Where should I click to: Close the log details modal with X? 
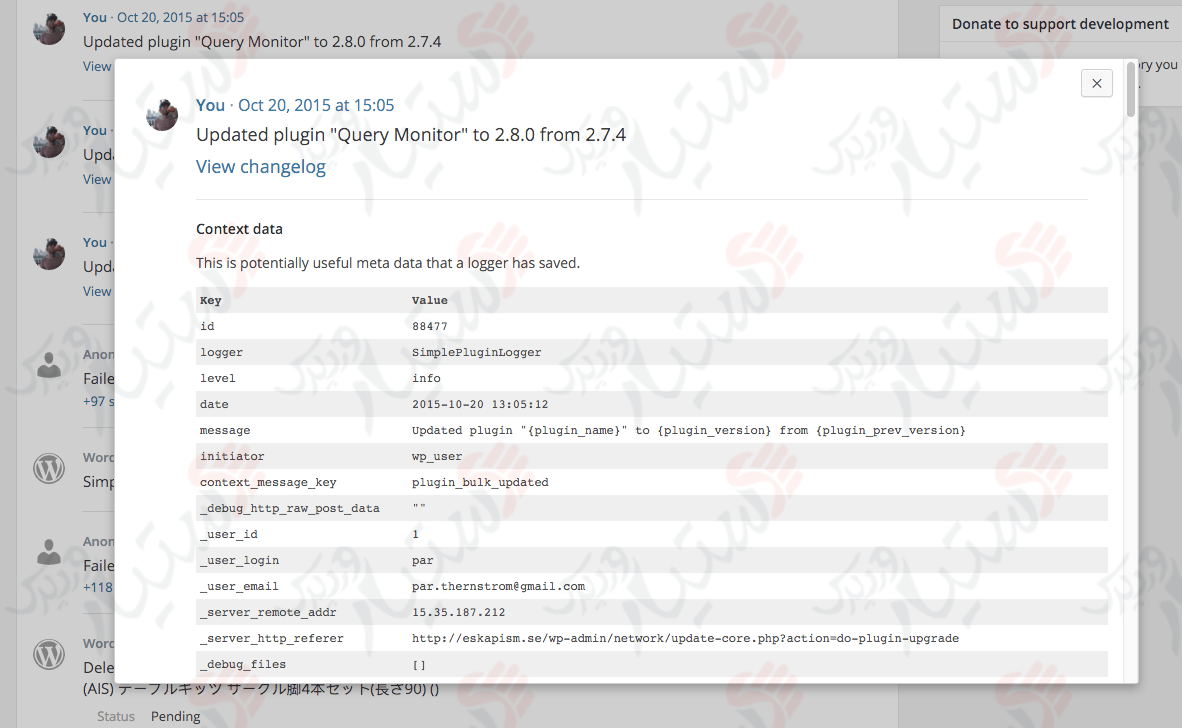[1096, 83]
